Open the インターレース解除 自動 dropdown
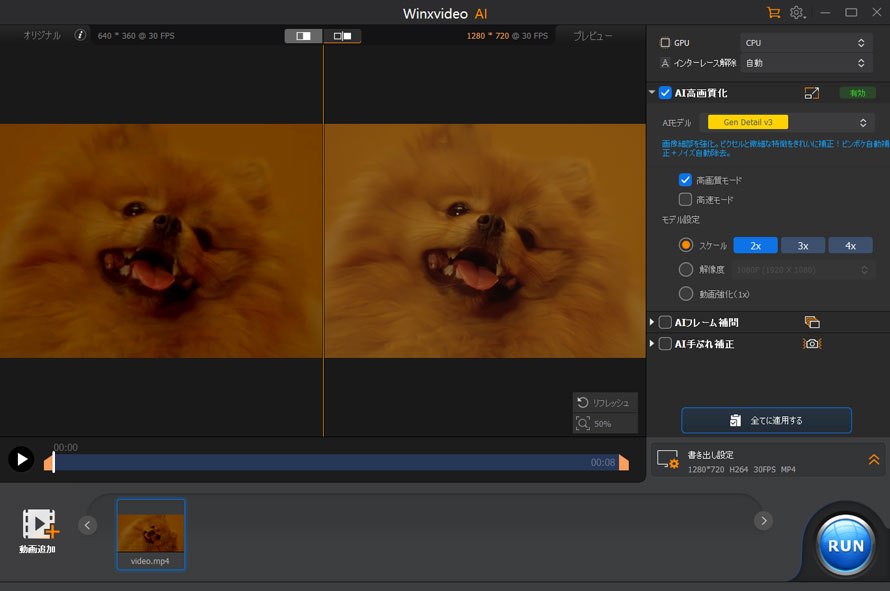The height and width of the screenshot is (591, 890). [806, 63]
